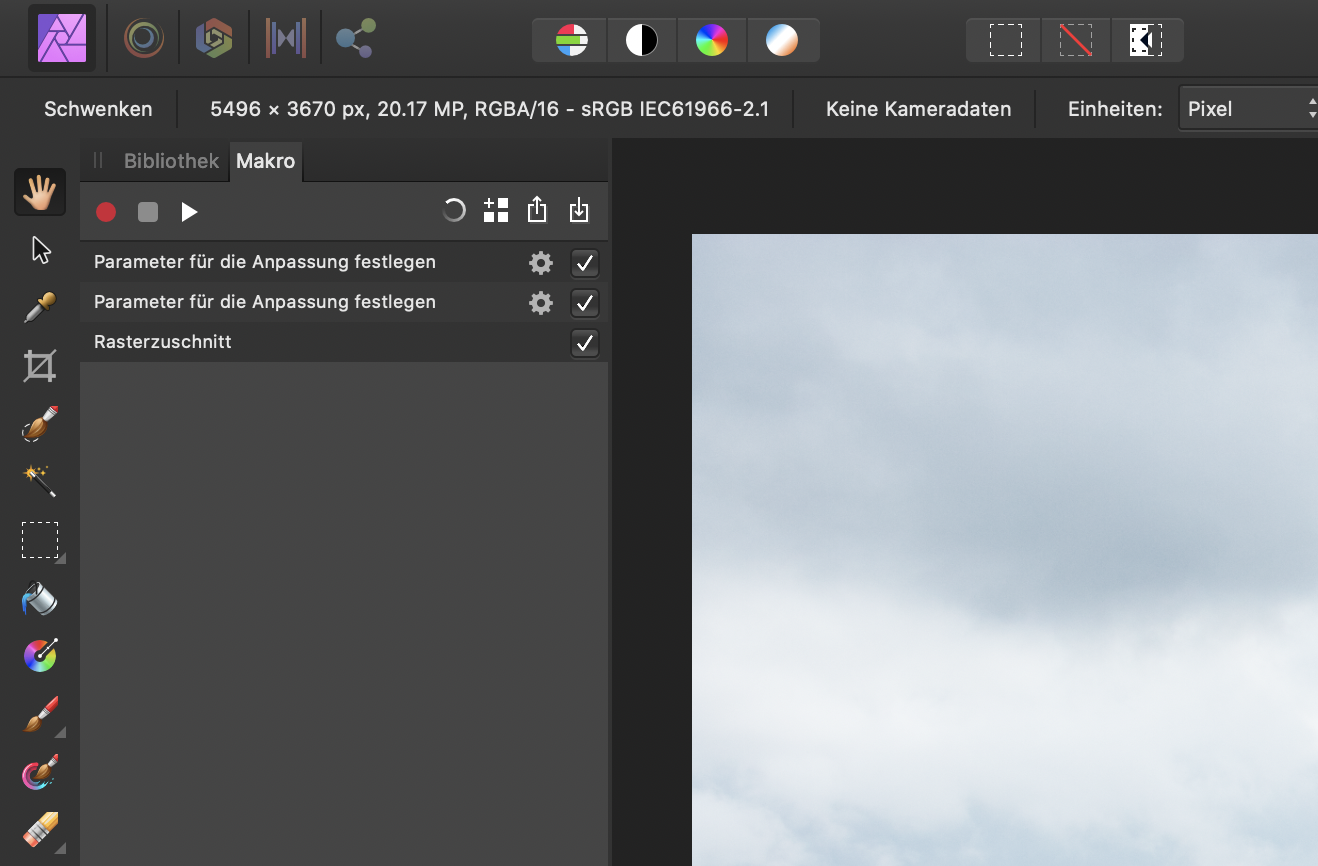Select the Rasterzuschnitt macro step row

click(x=344, y=342)
